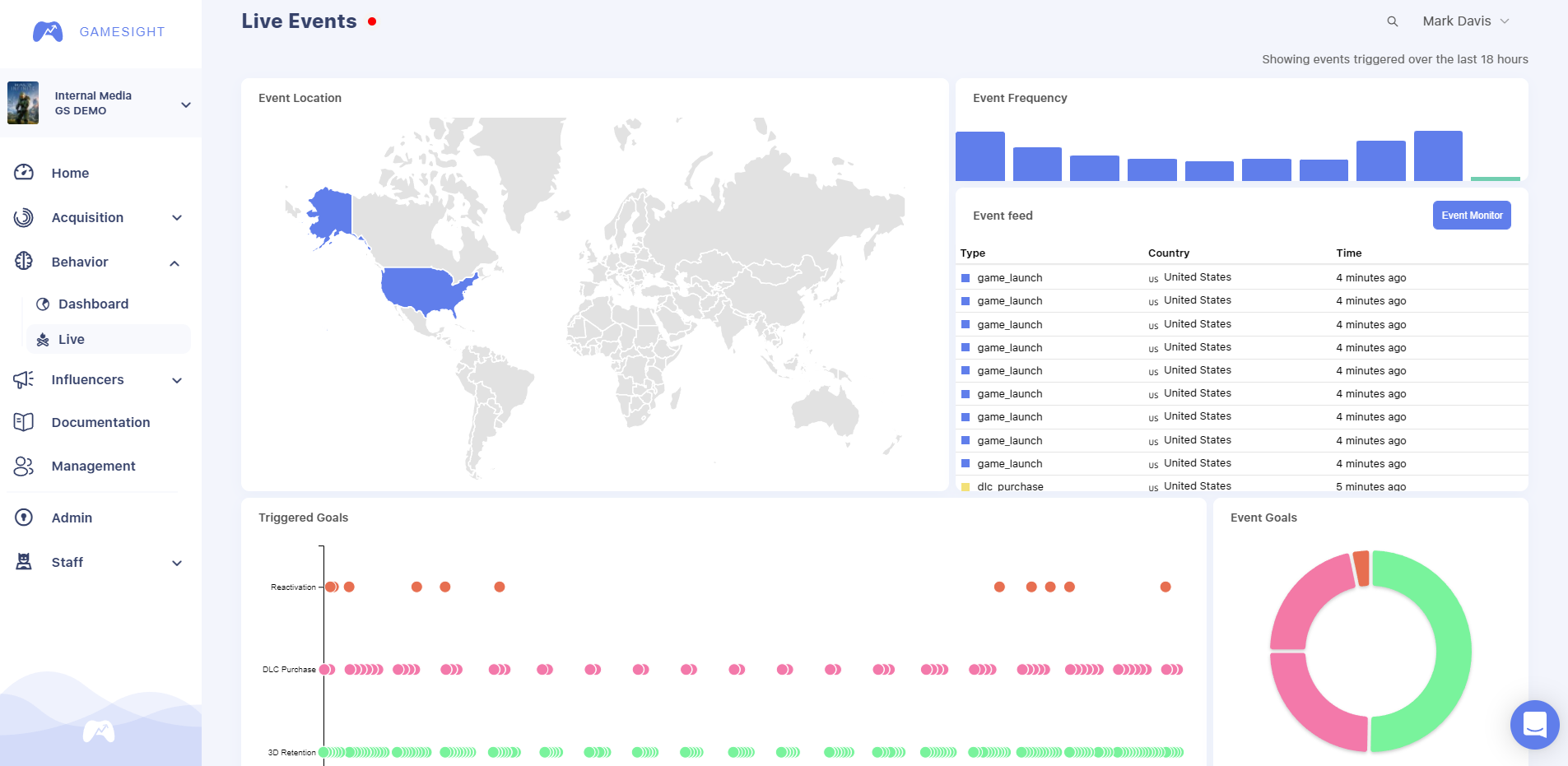Collapse the Behavior section chevron
Viewport: 1568px width, 766px height.
coord(174,263)
